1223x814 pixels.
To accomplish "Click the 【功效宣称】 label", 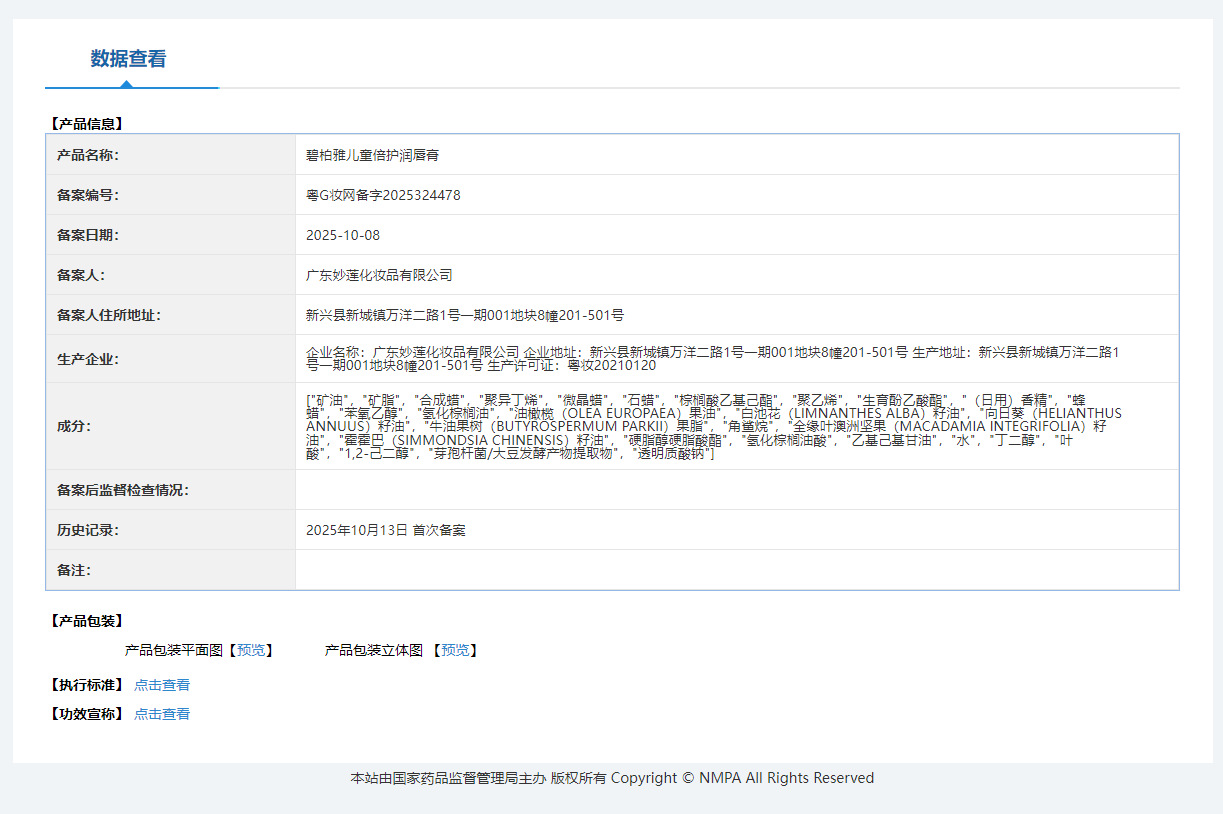I will click(x=86, y=714).
